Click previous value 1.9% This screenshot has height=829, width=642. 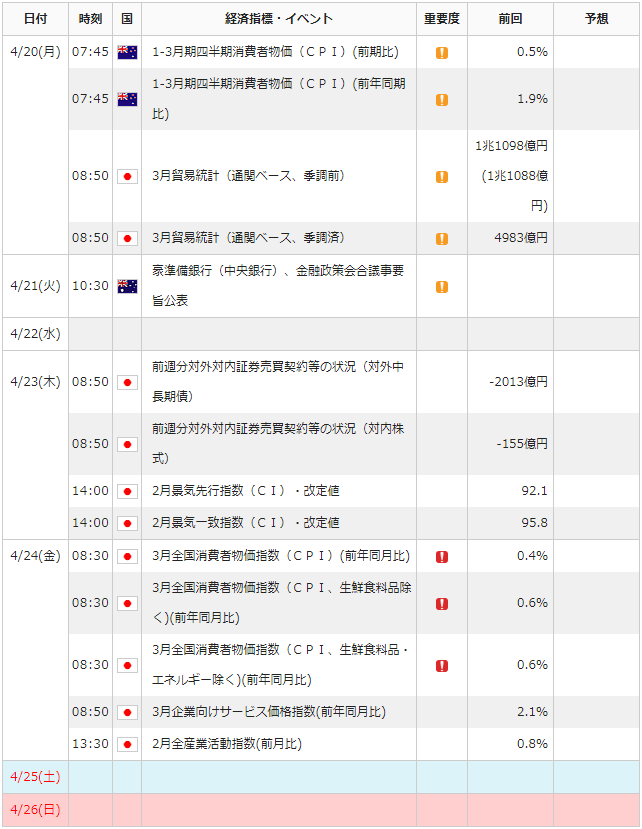click(532, 99)
